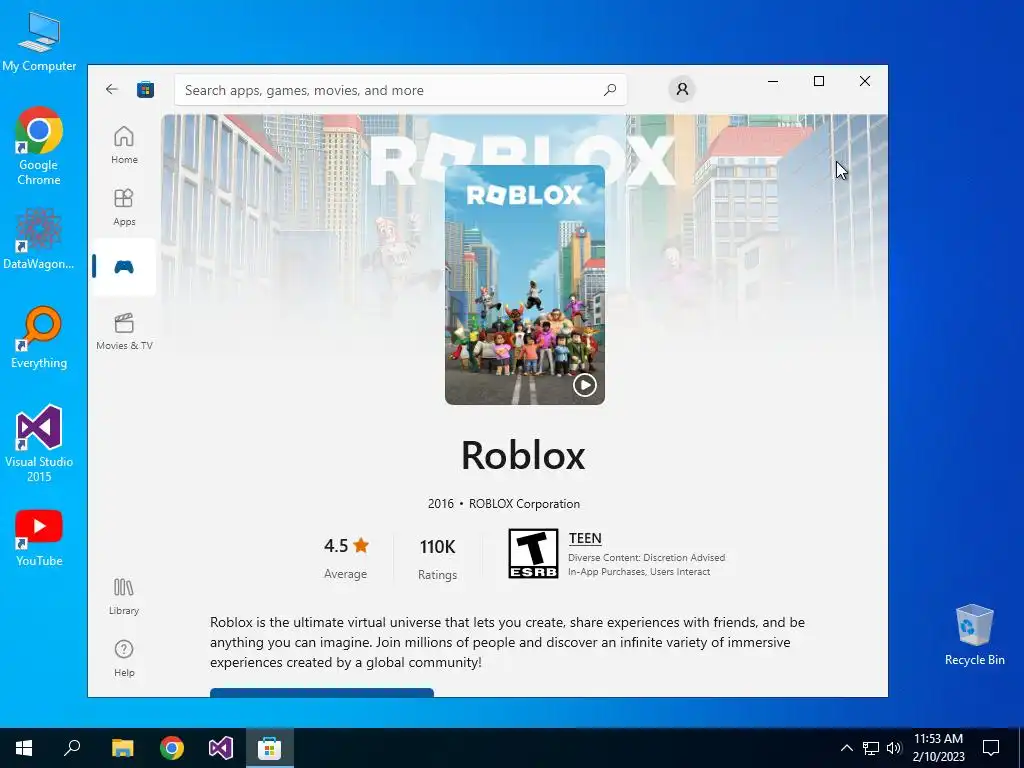Image resolution: width=1024 pixels, height=768 pixels.
Task: Click the ESRB T rating badge
Action: [533, 553]
